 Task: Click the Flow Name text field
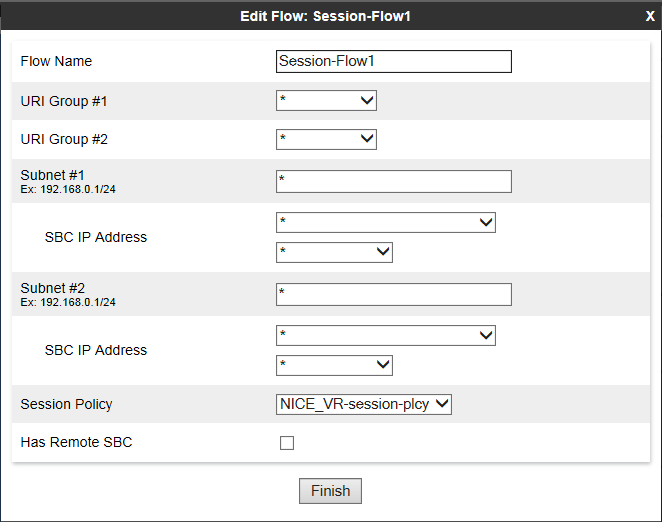[393, 62]
